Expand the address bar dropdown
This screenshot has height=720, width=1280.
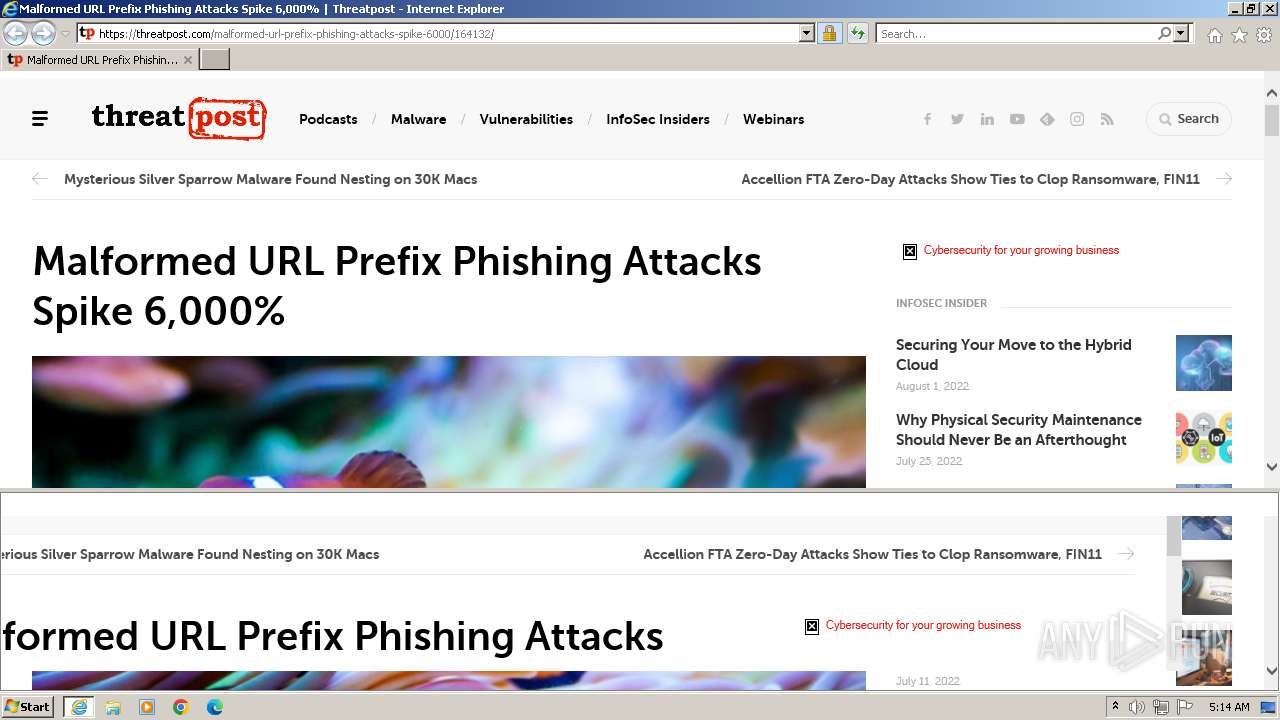pyautogui.click(x=807, y=33)
